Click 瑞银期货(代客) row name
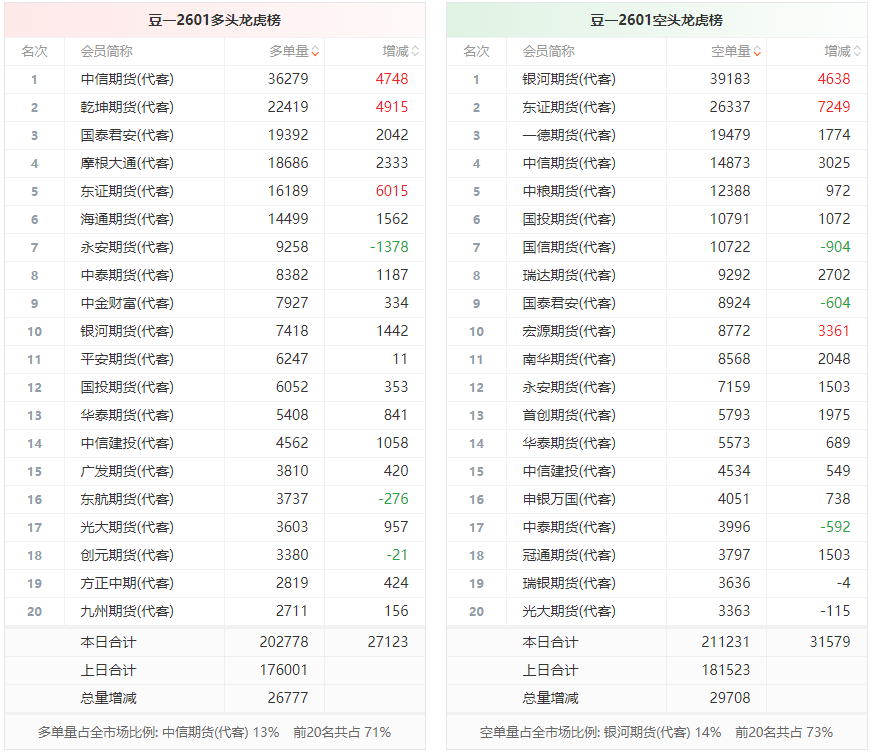Screen dimensions: 873x755 [x=569, y=584]
